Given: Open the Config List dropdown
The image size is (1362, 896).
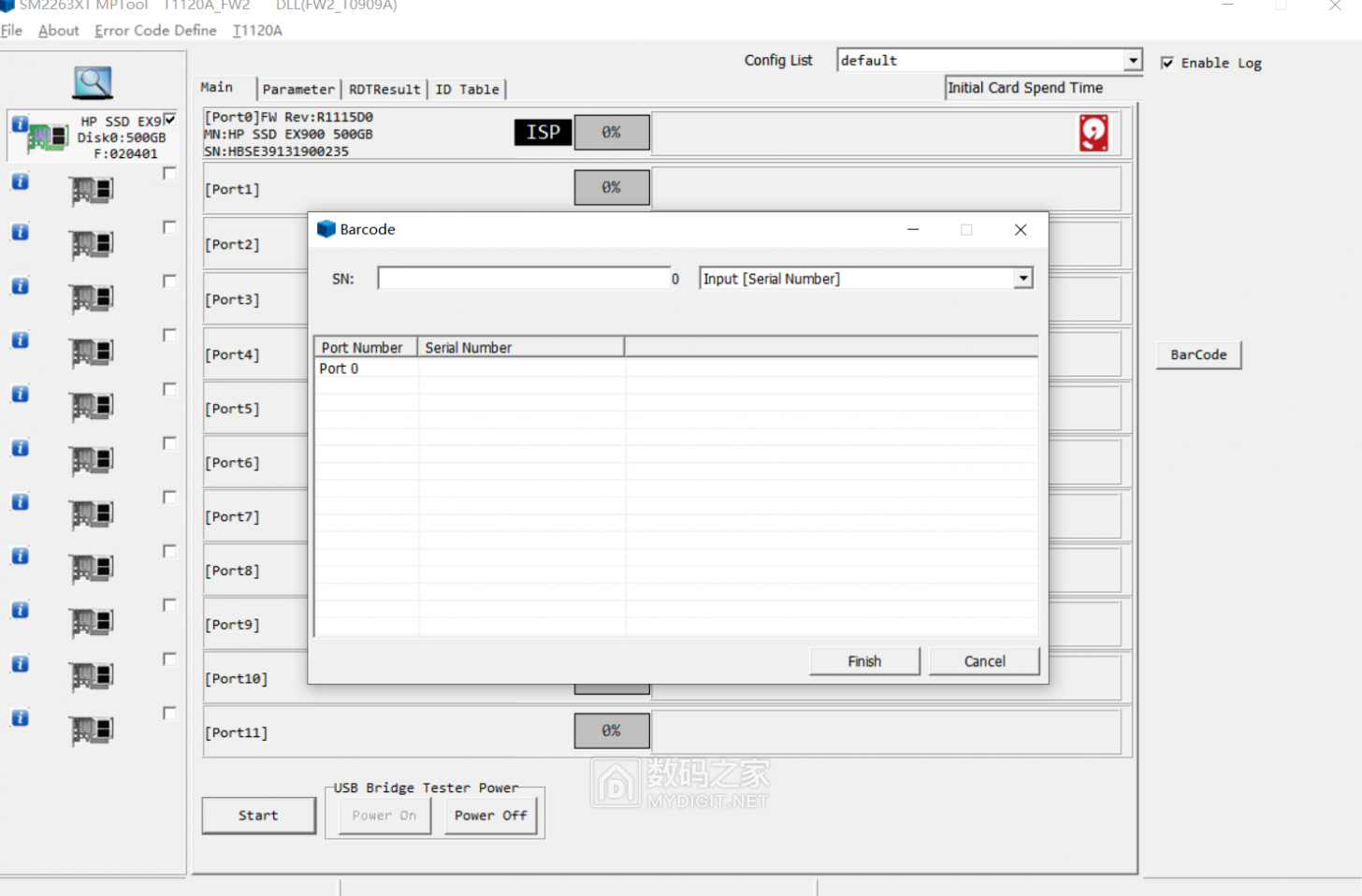Looking at the screenshot, I should (1133, 60).
